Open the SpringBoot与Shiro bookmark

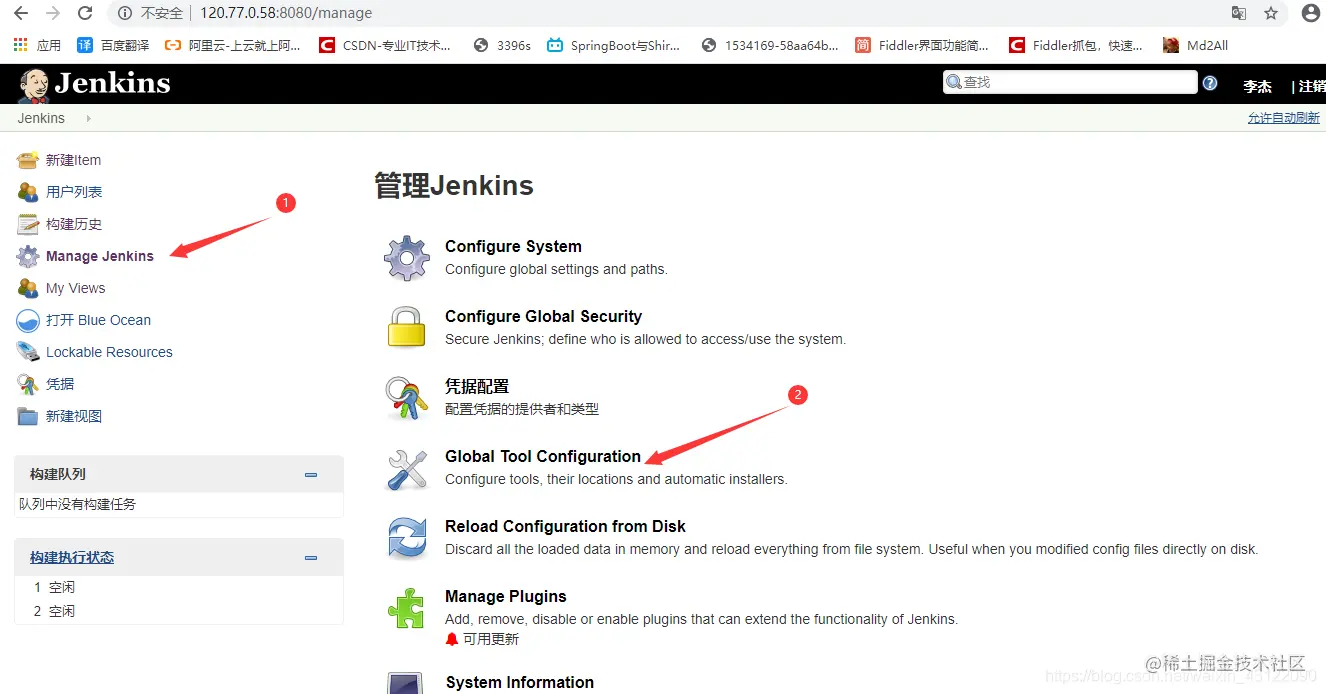[x=613, y=45]
